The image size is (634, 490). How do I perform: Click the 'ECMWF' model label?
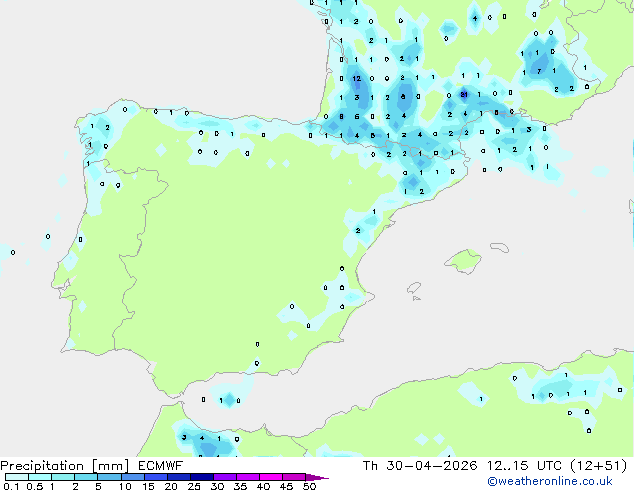160,465
